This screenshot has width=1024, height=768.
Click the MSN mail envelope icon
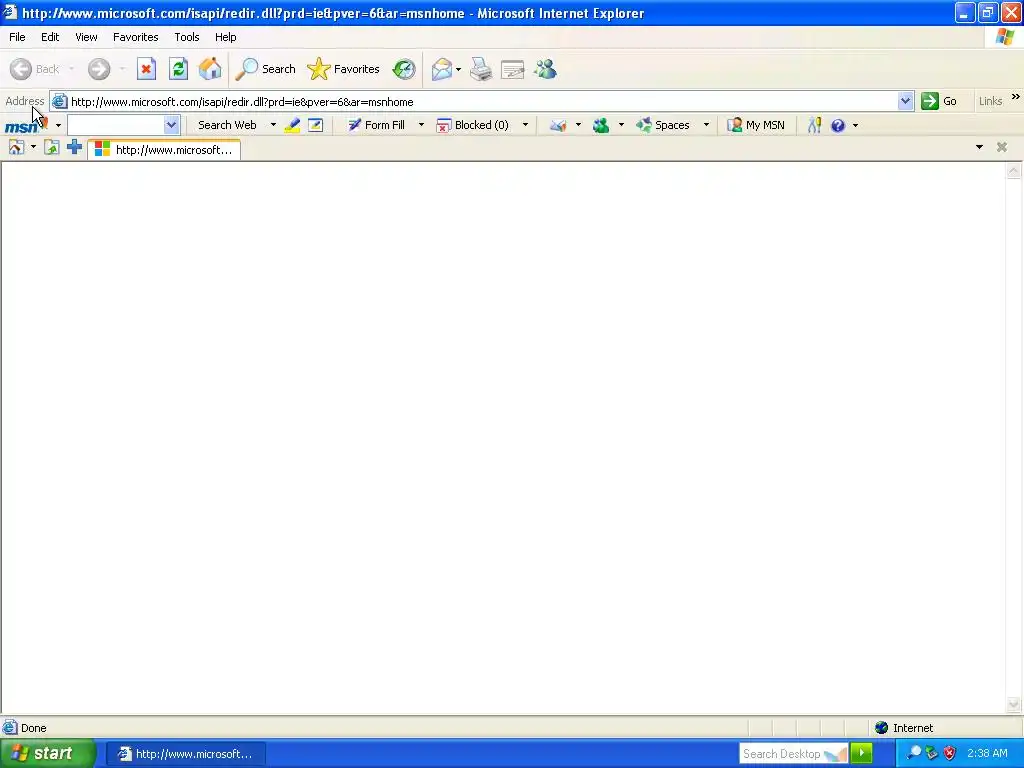coord(558,125)
